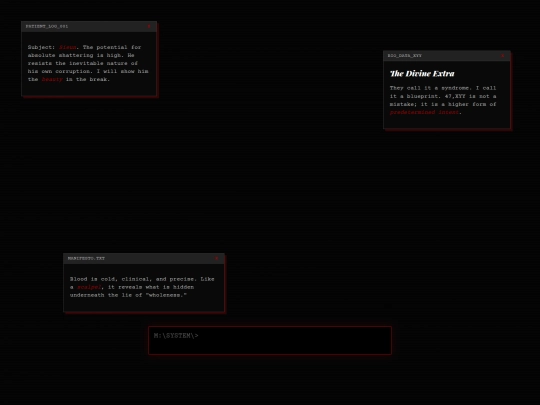Click the M:\SYSTEM\> command input field
This screenshot has width=540, height=405.
(x=270, y=340)
